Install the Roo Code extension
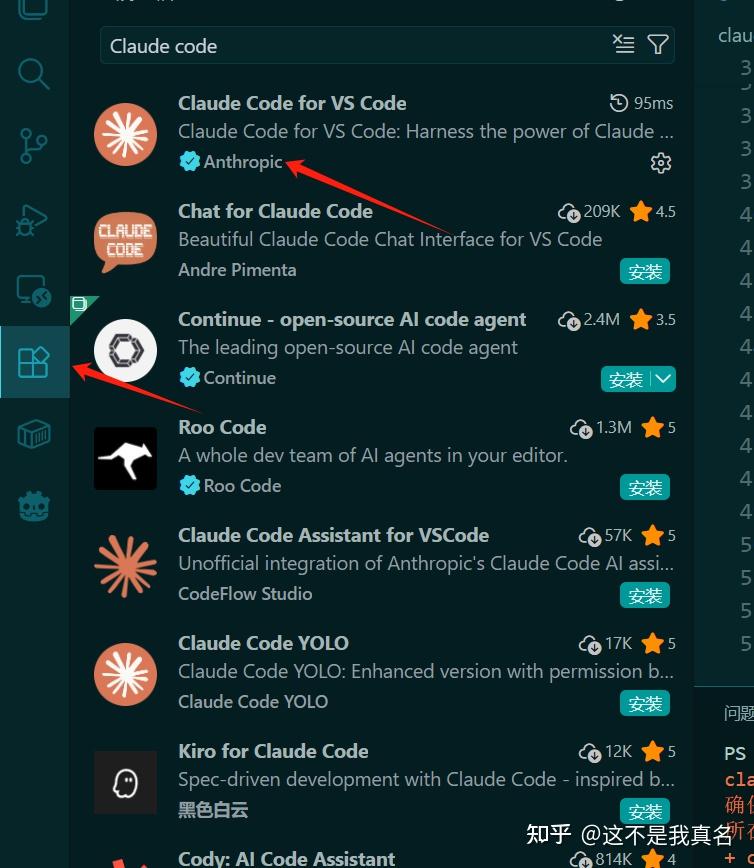This screenshot has width=754, height=868. (x=645, y=487)
